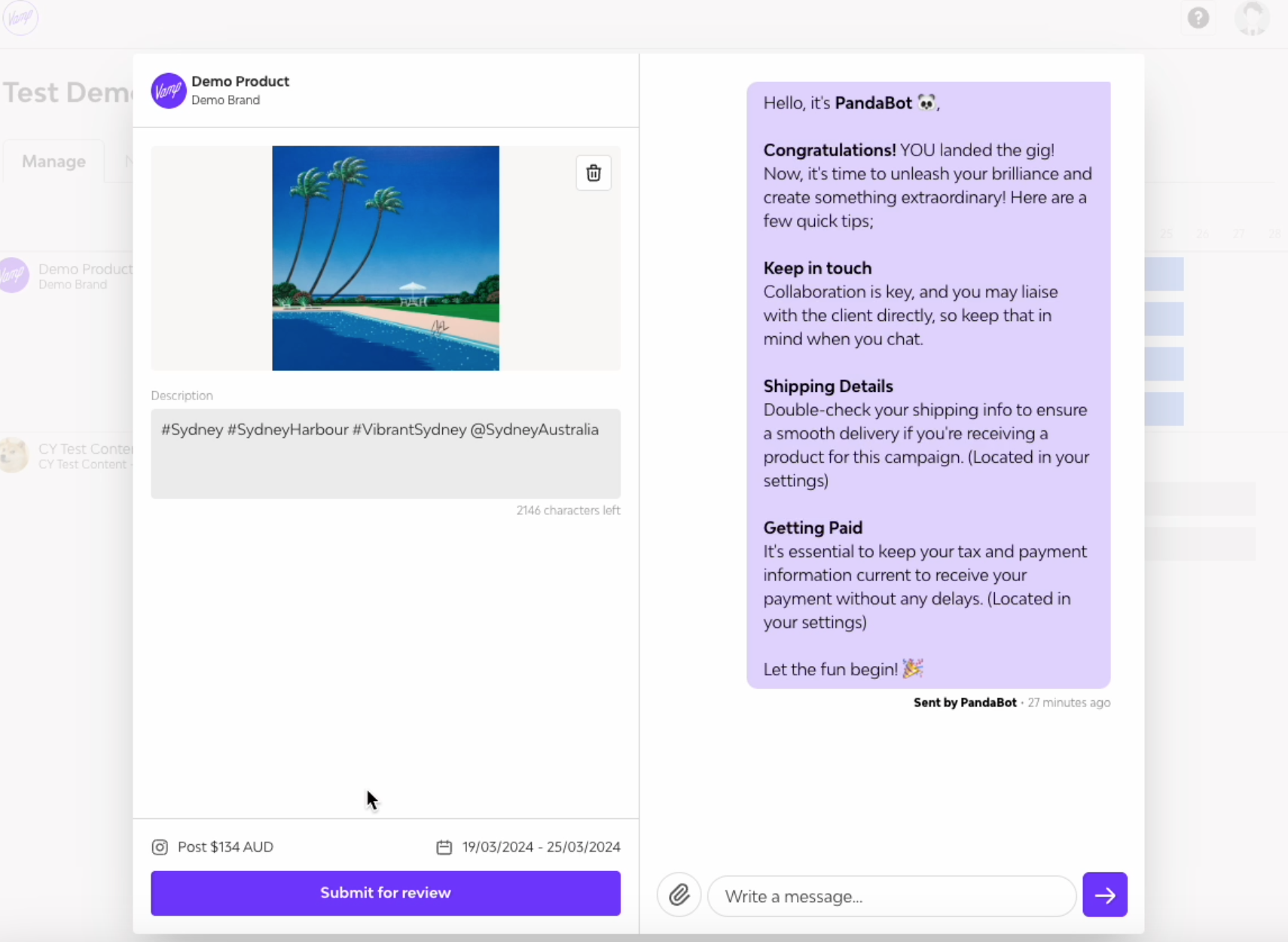Viewport: 1288px width, 942px height.
Task: Click the Instagram post icon
Action: point(160,847)
